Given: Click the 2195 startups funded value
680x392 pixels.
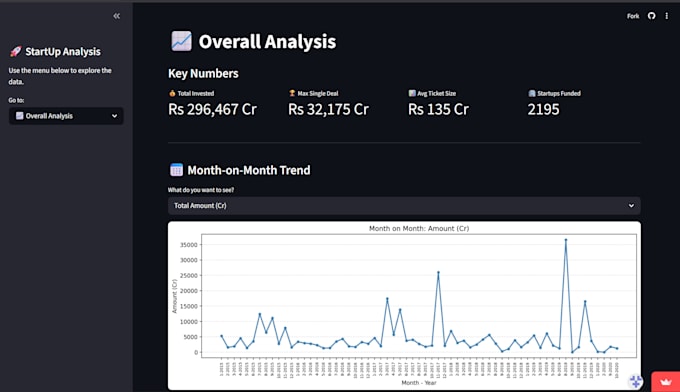Looking at the screenshot, I should [x=543, y=109].
